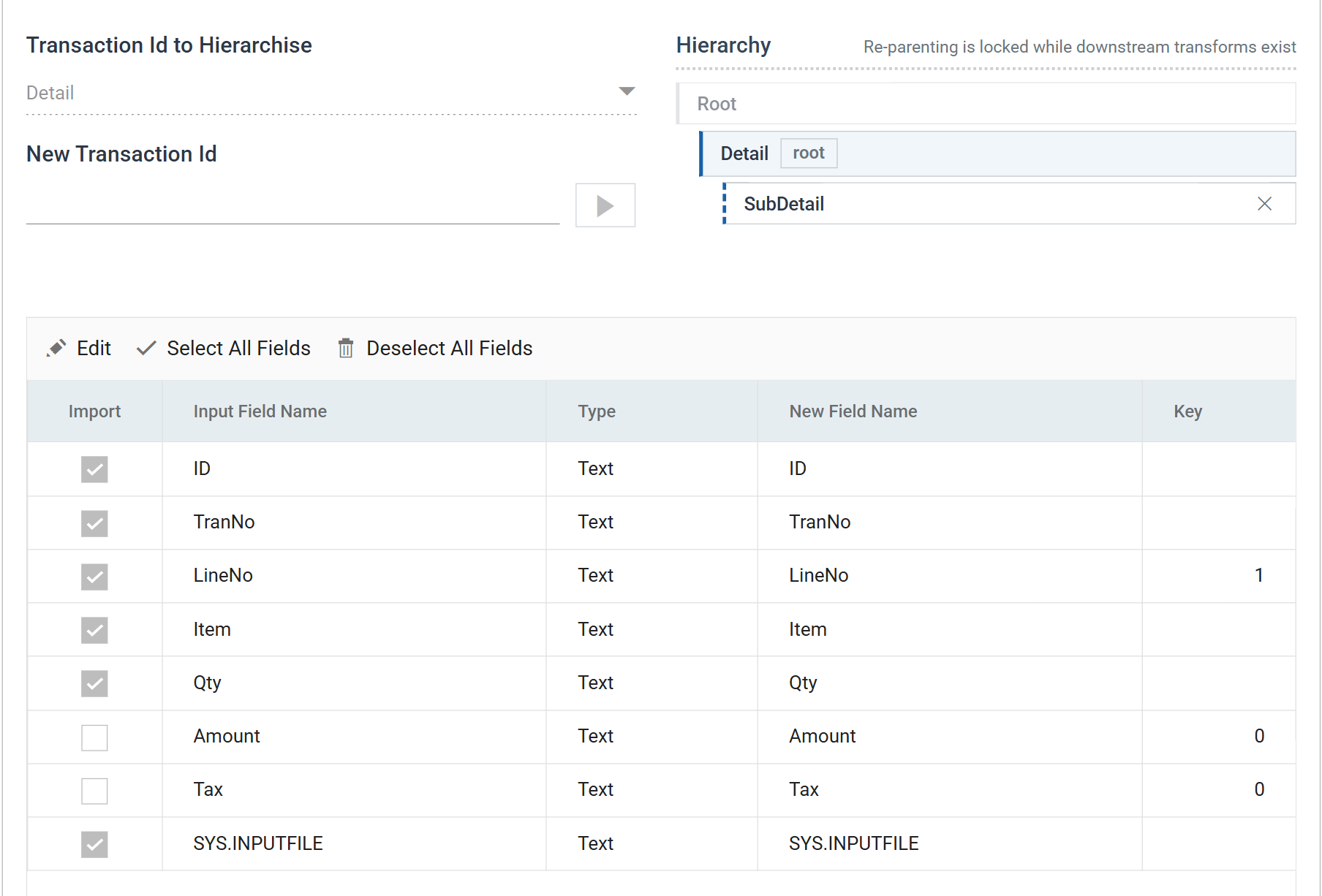
Task: Select the Root node in Hierarchy
Action: 986,104
